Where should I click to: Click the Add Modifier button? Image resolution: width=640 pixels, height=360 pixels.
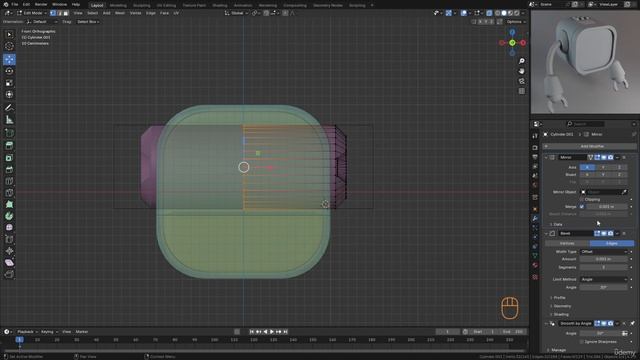(x=590, y=146)
